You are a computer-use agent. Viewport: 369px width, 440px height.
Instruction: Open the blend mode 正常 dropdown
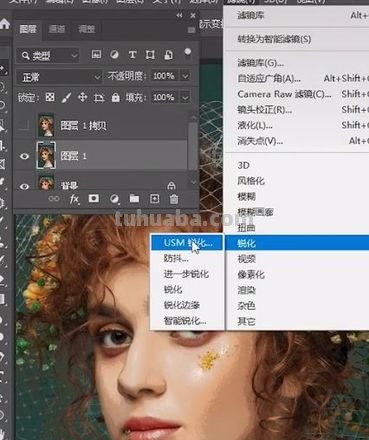pos(59,77)
